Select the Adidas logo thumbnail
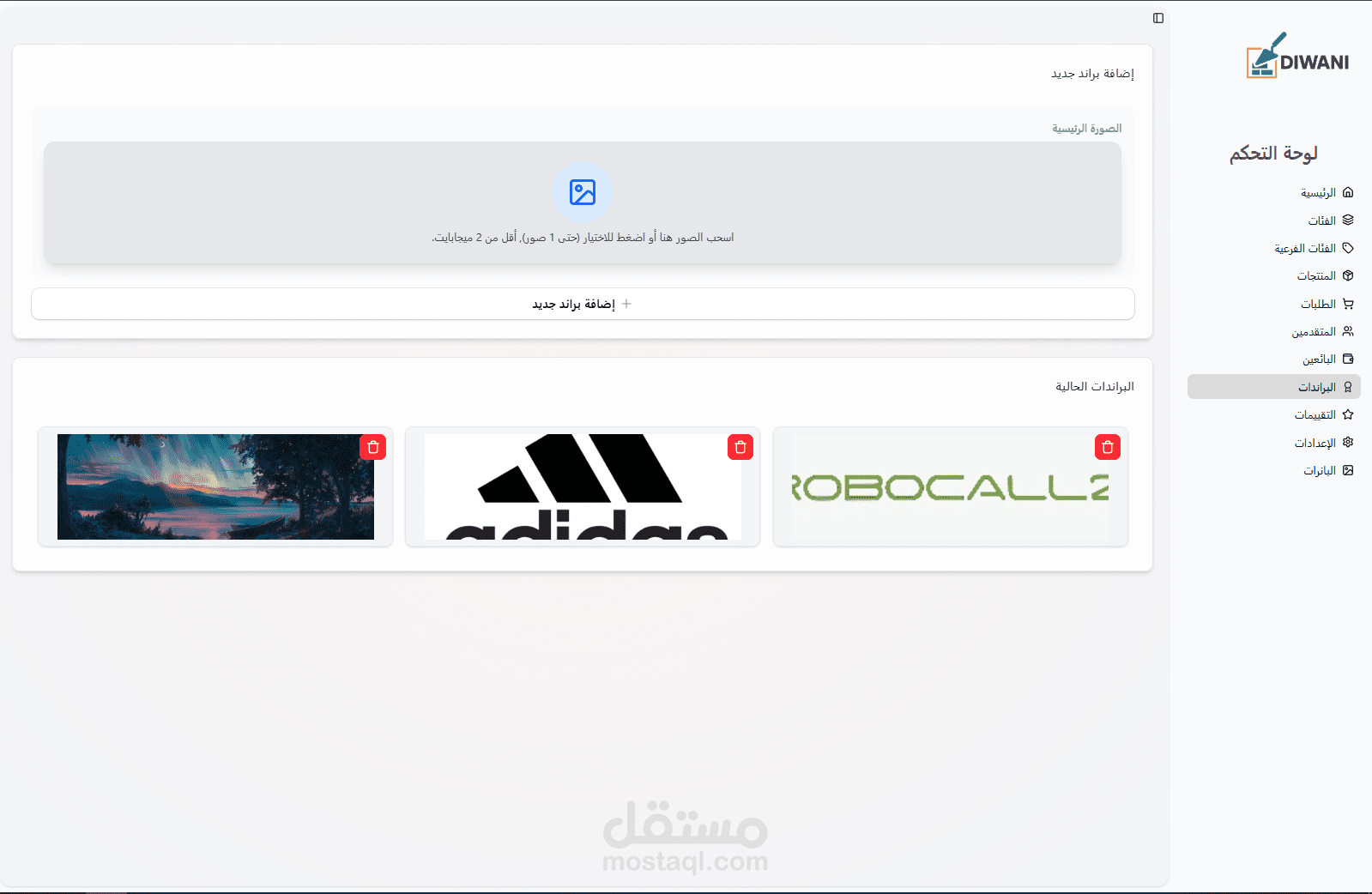The height and width of the screenshot is (894, 1372). 583,486
